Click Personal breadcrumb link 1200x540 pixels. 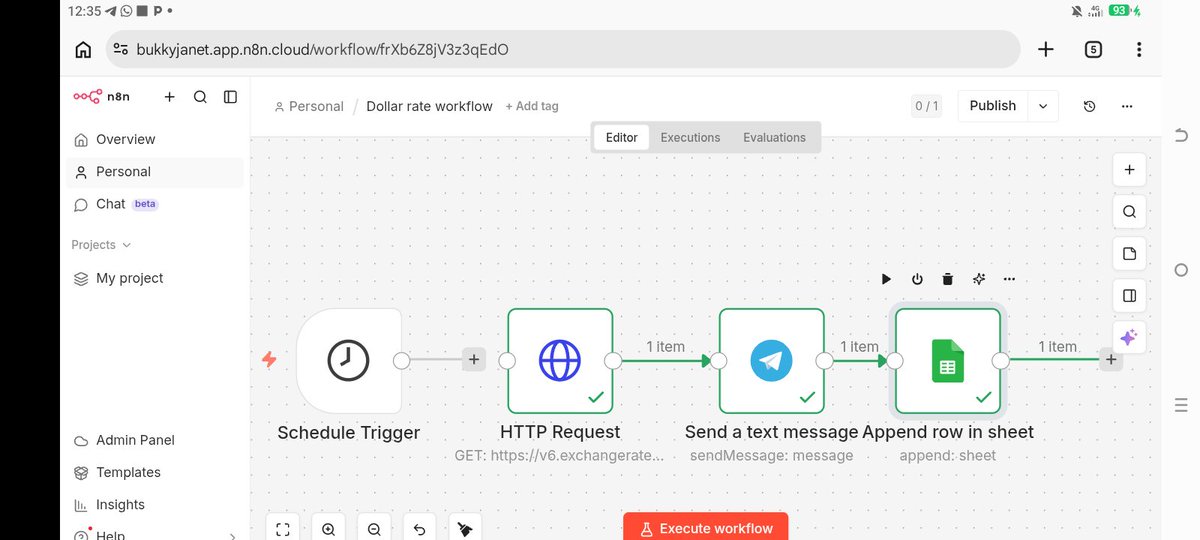309,106
